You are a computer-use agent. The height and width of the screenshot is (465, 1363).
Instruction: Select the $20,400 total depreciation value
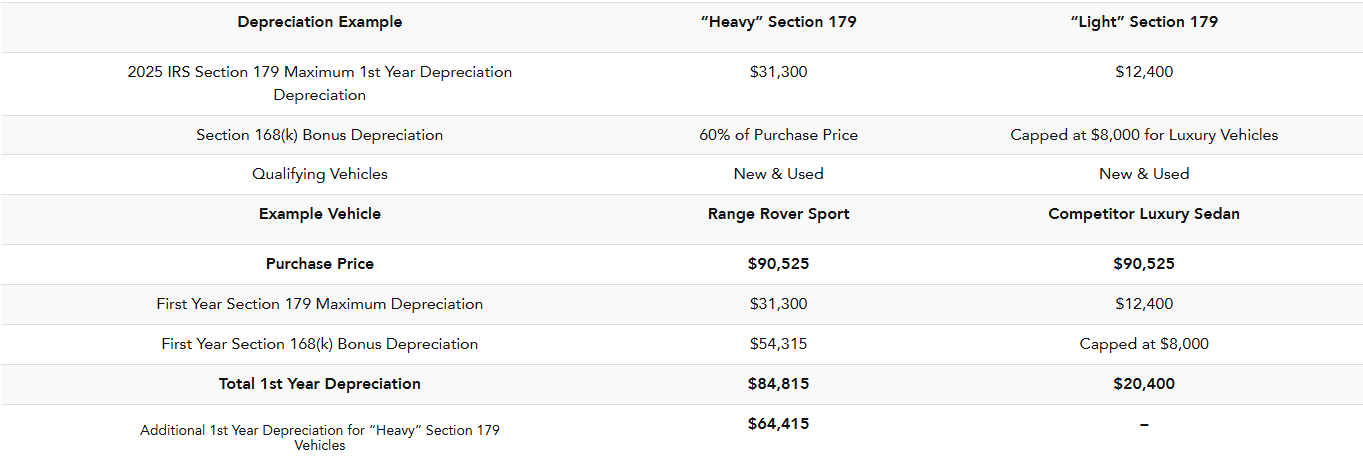point(1143,384)
